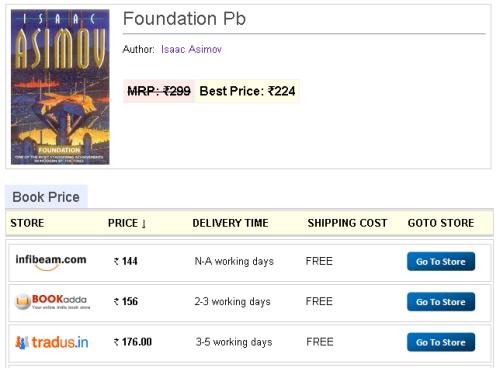Screen dimensions: 500x368
Task: Click the ₹ 156 BOOKadda price
Action: [x=126, y=301]
